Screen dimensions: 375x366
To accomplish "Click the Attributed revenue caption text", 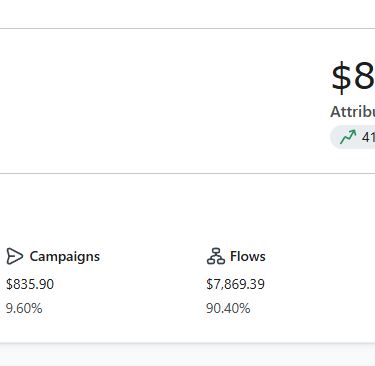I will (x=352, y=112).
